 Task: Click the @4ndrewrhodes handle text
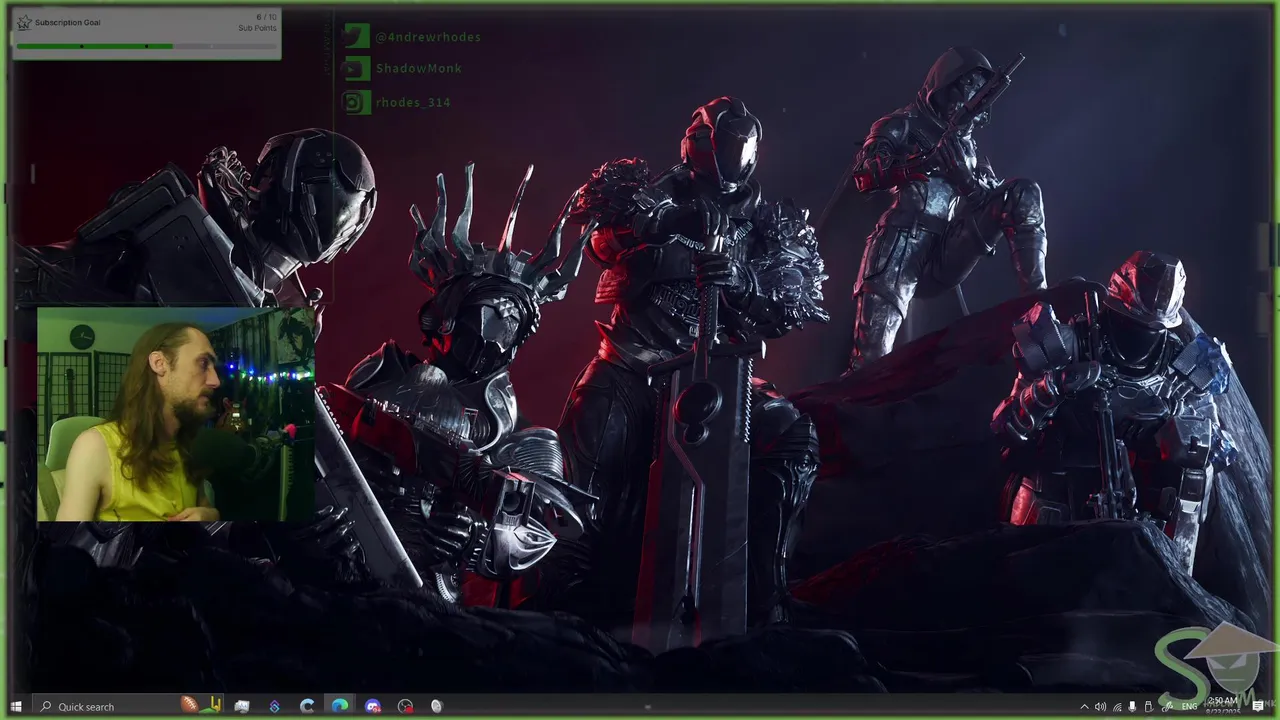click(x=428, y=37)
